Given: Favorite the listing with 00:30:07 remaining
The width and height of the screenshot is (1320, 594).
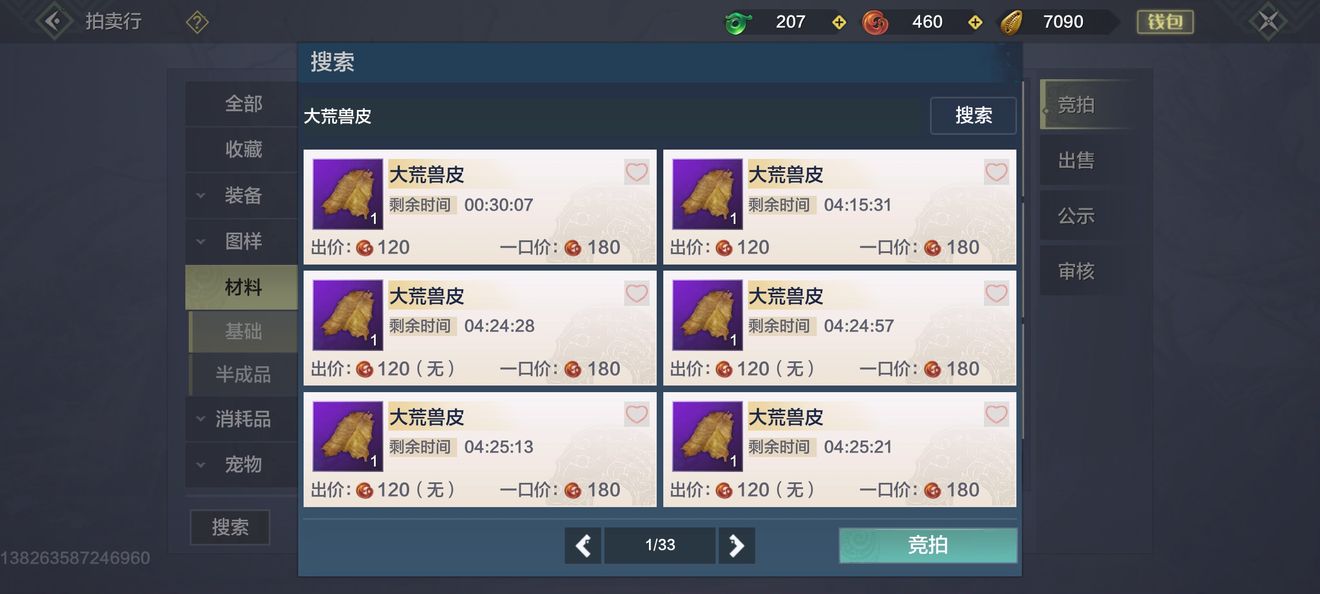Looking at the screenshot, I should point(637,172).
